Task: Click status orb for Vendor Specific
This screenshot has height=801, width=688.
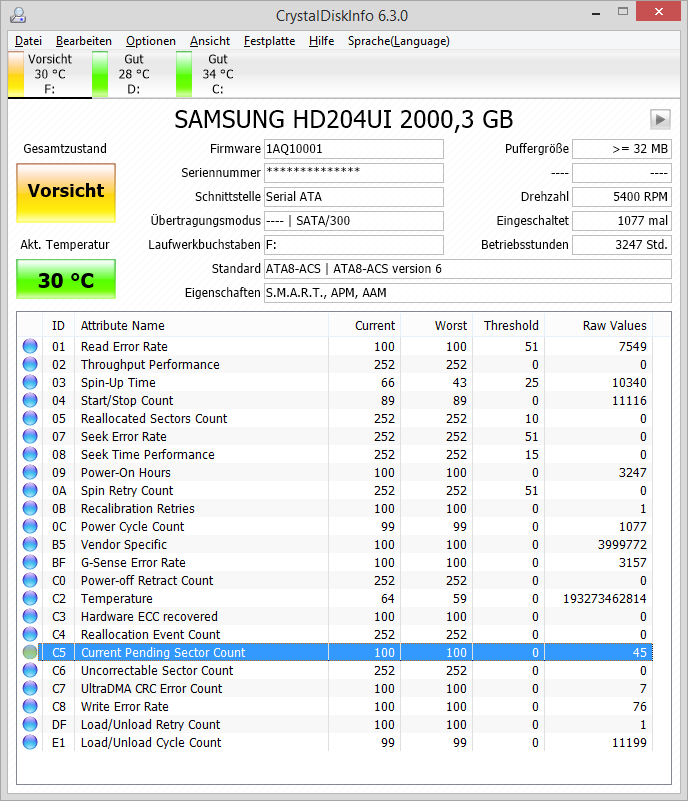Action: pos(30,545)
